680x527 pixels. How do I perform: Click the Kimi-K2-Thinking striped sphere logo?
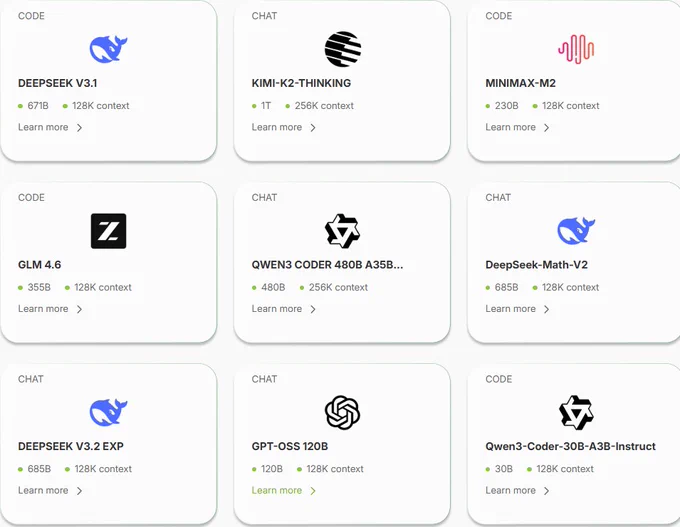click(x=343, y=49)
